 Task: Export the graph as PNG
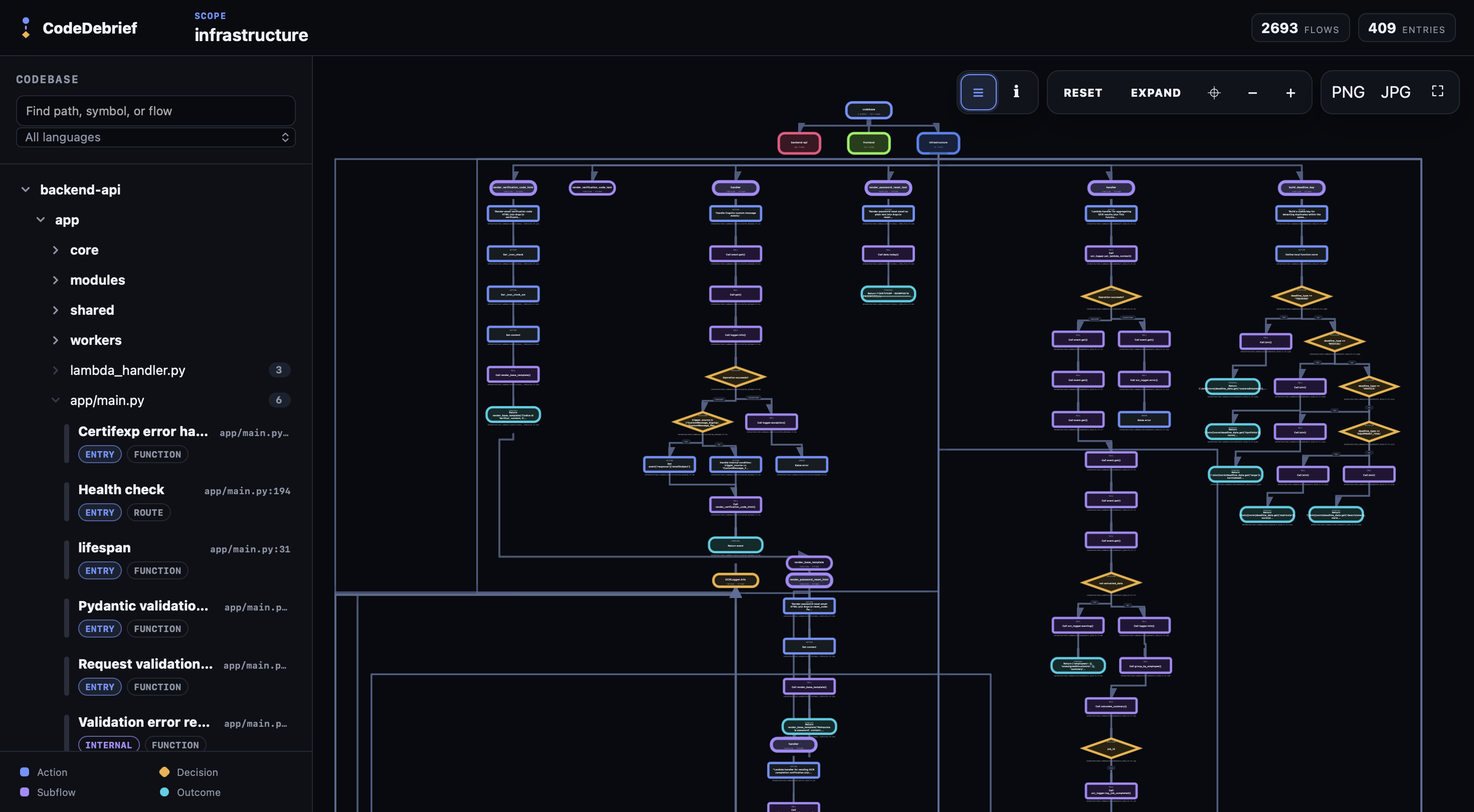tap(1348, 92)
